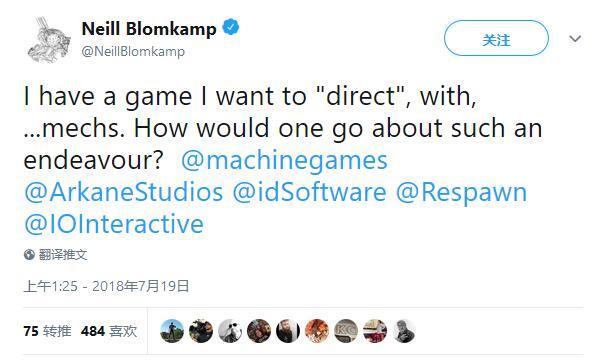Open the @machinegames mention link
The height and width of the screenshot is (363, 608).
click(284, 160)
